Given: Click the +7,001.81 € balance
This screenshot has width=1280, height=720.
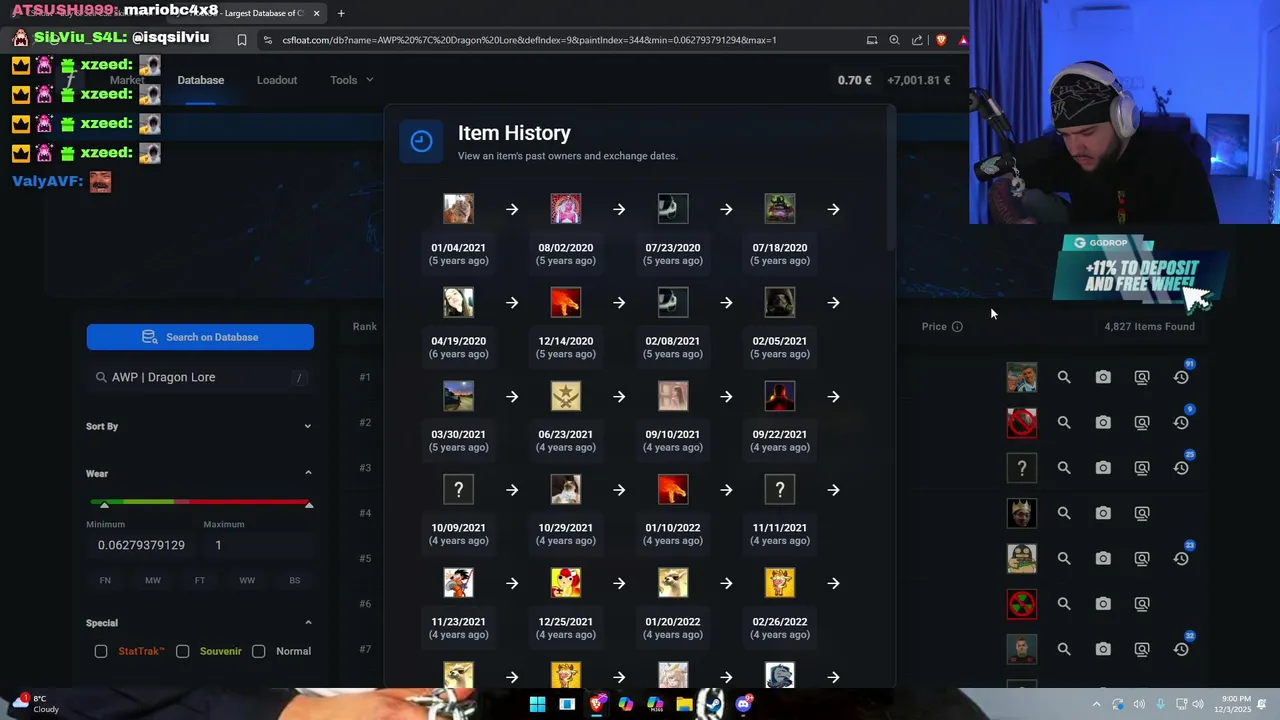Looking at the screenshot, I should pyautogui.click(x=918, y=80).
